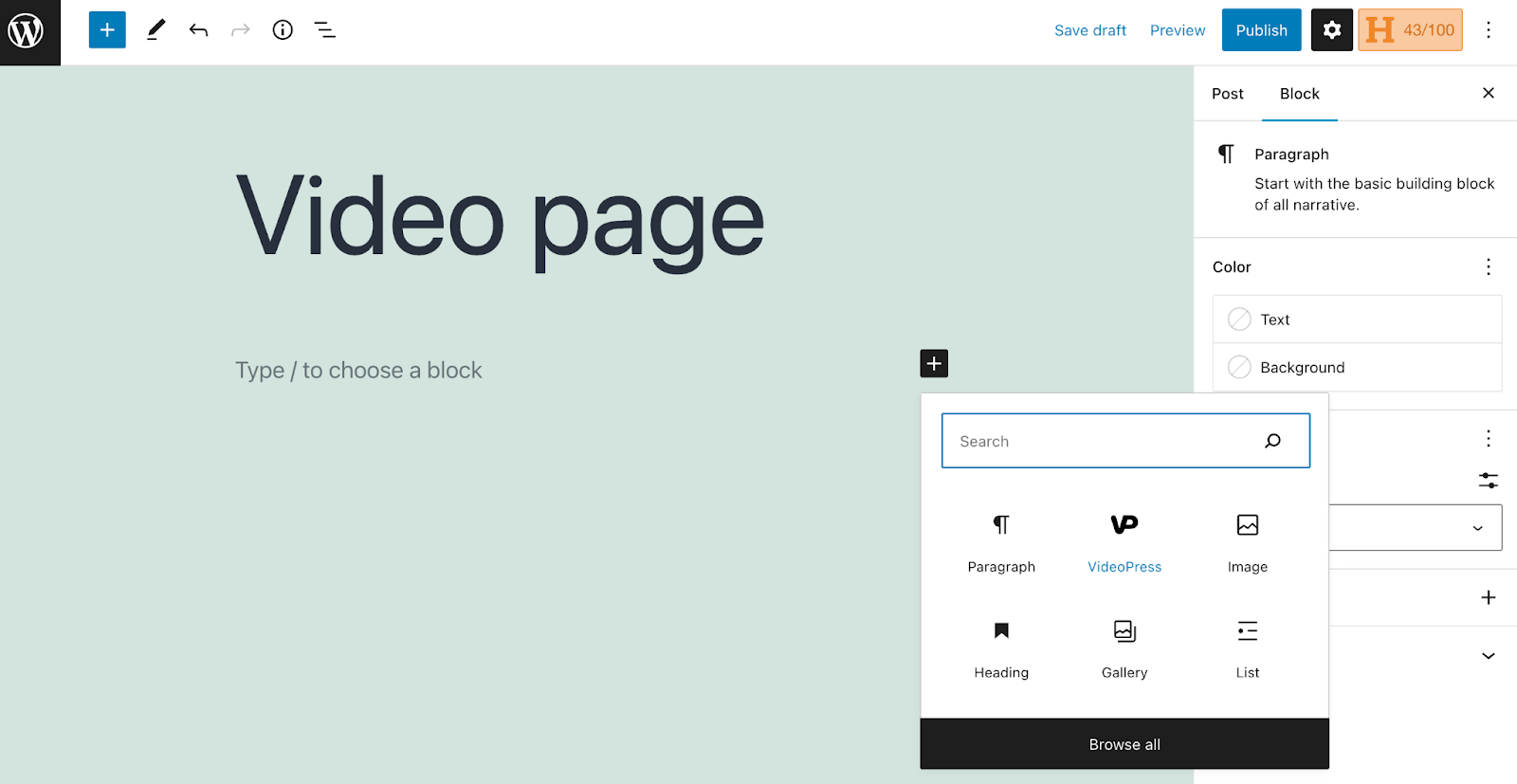Close the settings sidebar
Viewport: 1517px width, 784px height.
[x=1489, y=93]
